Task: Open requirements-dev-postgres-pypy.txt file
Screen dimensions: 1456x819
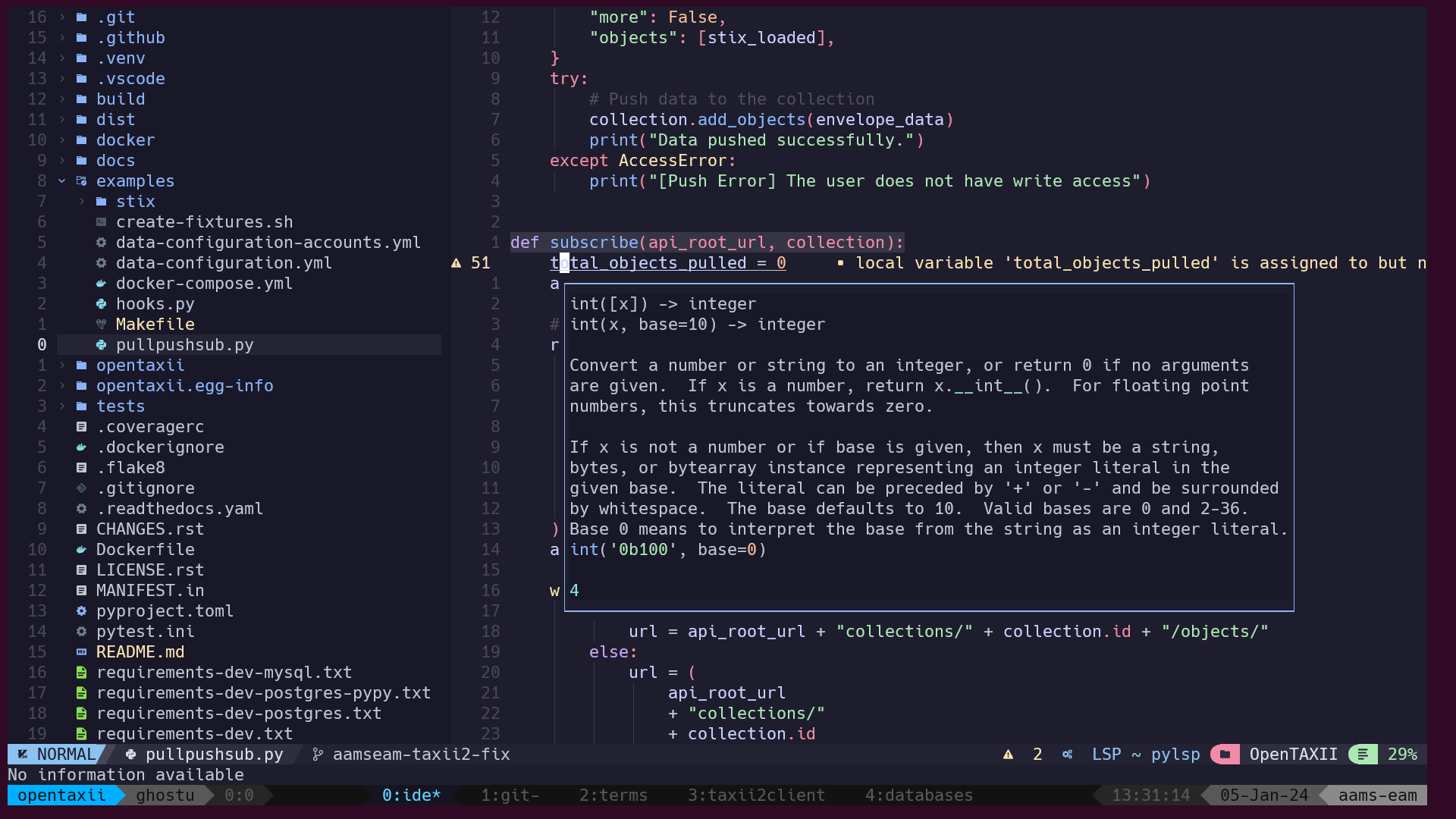Action: coord(264,693)
